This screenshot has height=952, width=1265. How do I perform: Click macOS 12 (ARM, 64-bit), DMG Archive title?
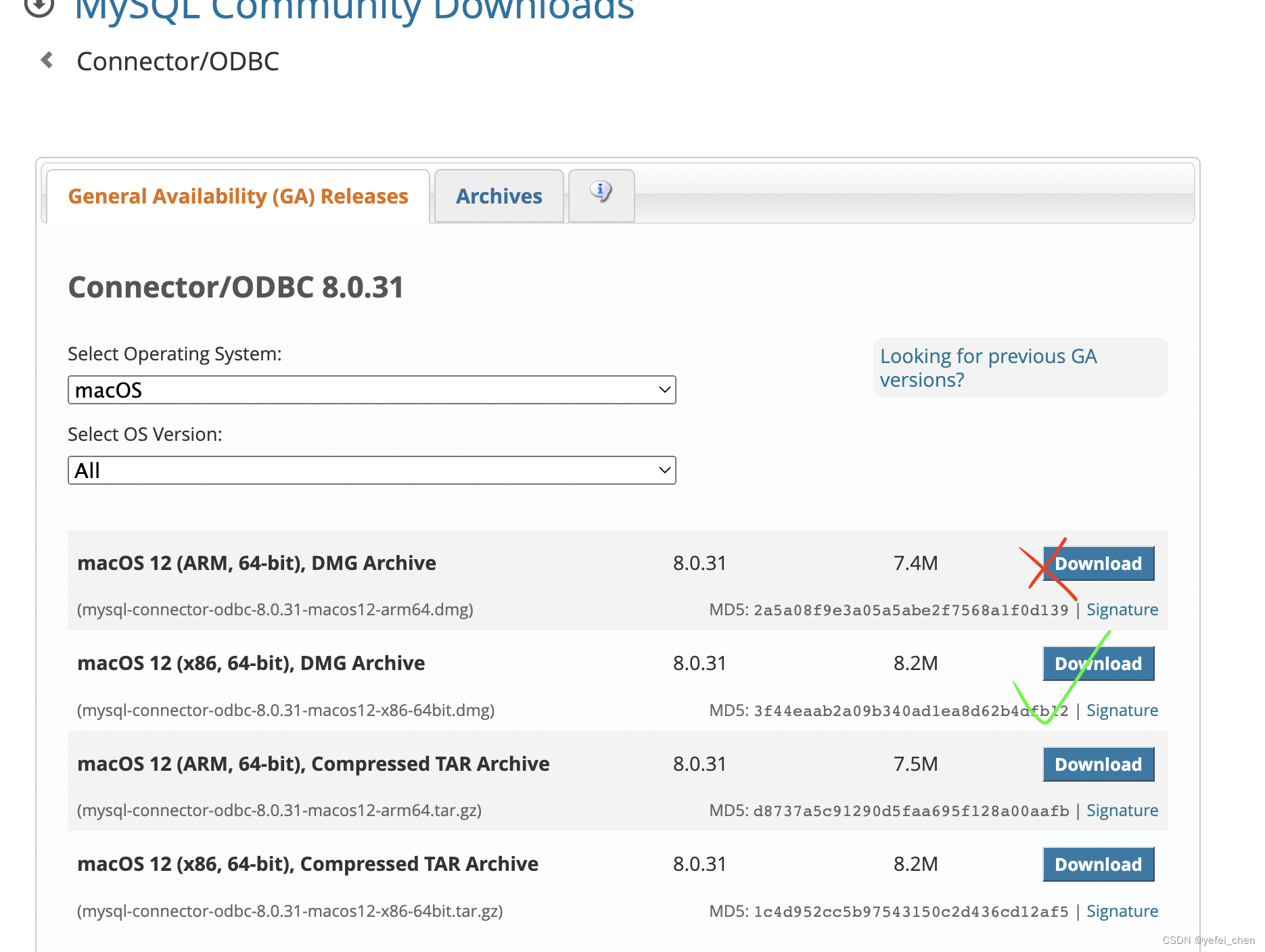click(x=256, y=563)
